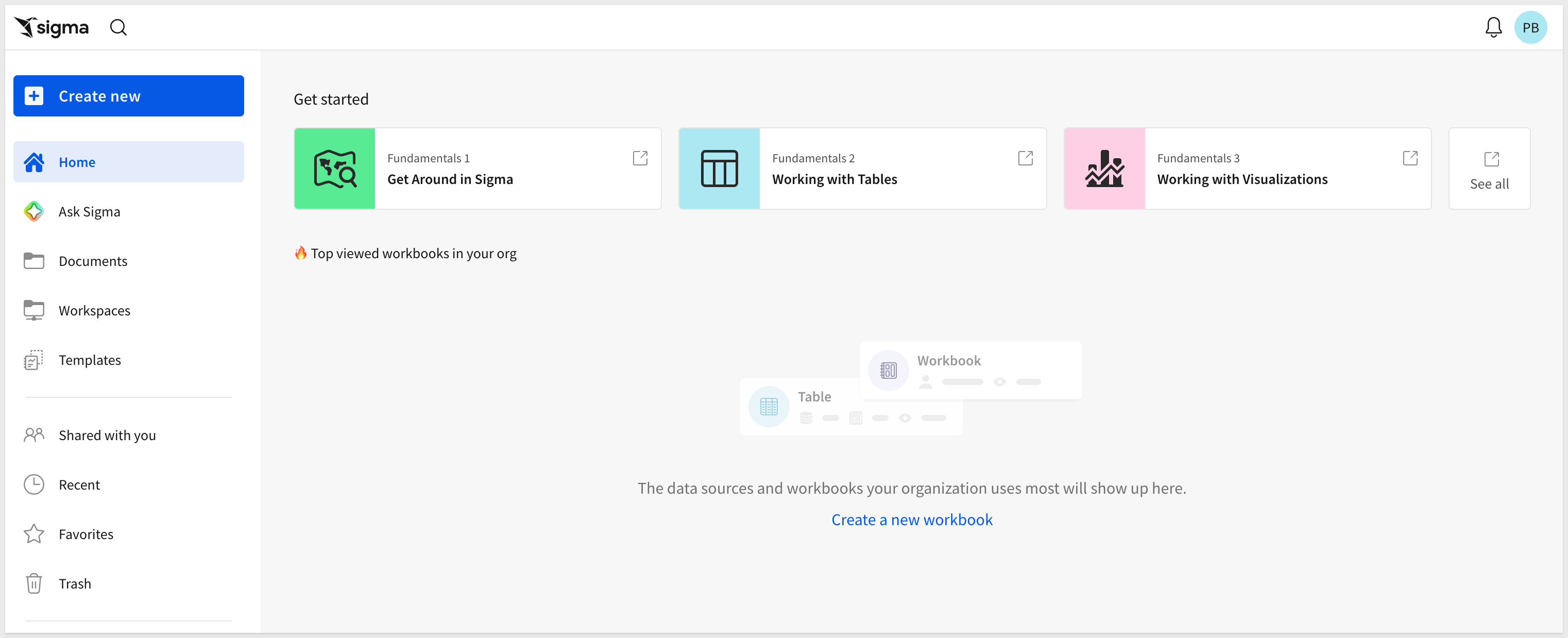Screen dimensions: 1568x638
Task: Click the green map thumbnail icon
Action: (335, 169)
